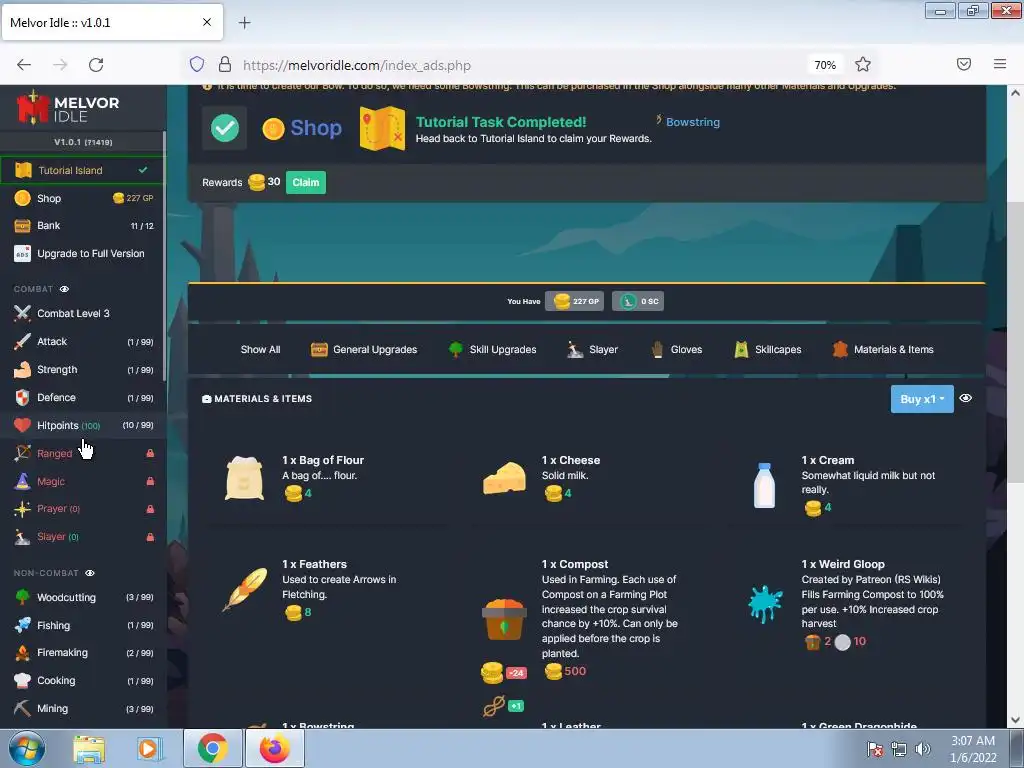Open the Firefox application menu

pyautogui.click(x=1000, y=64)
